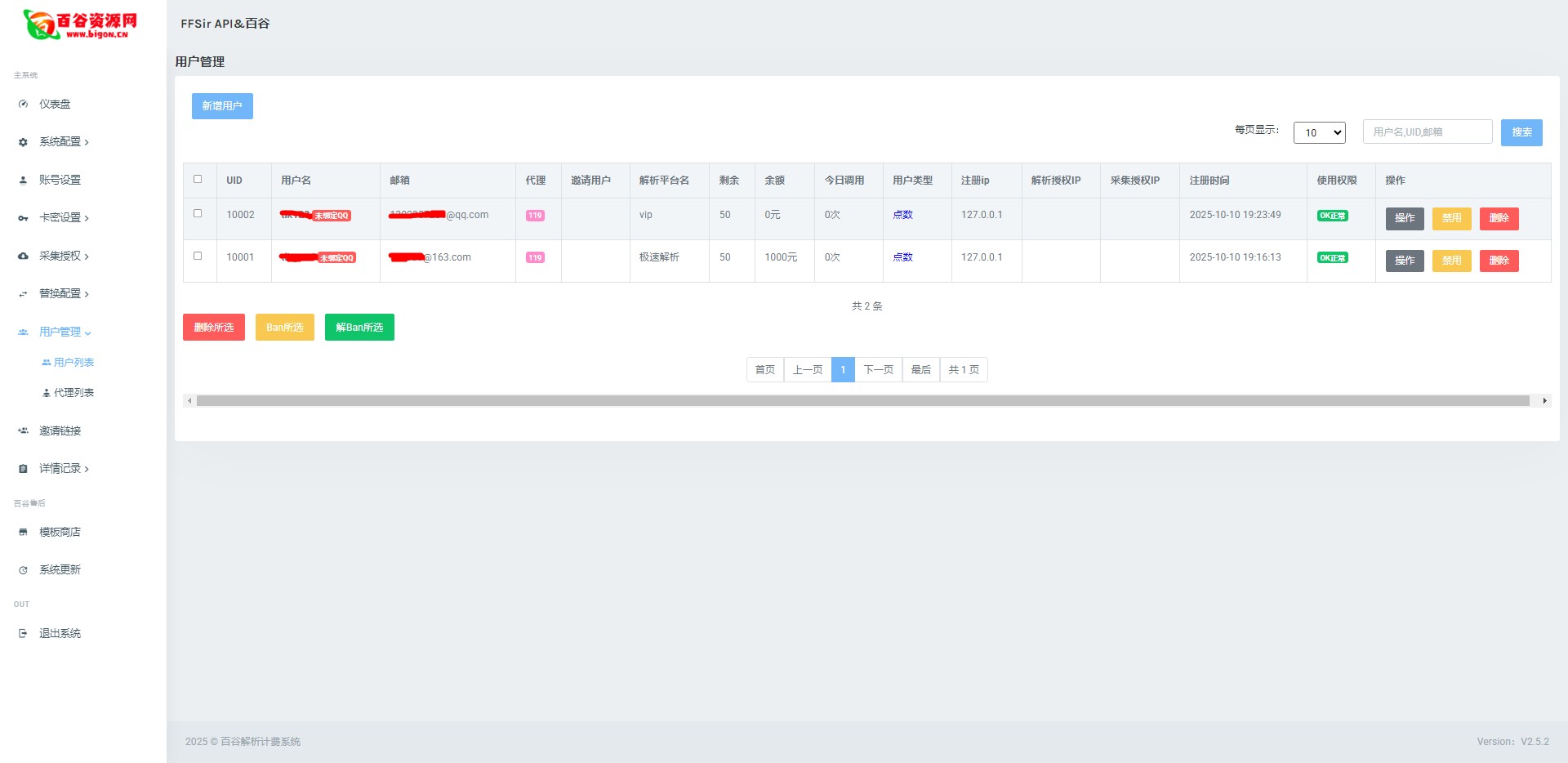1568x763 pixels.
Task: Expand the 替换配置 sidebar menu
Action: (x=64, y=294)
